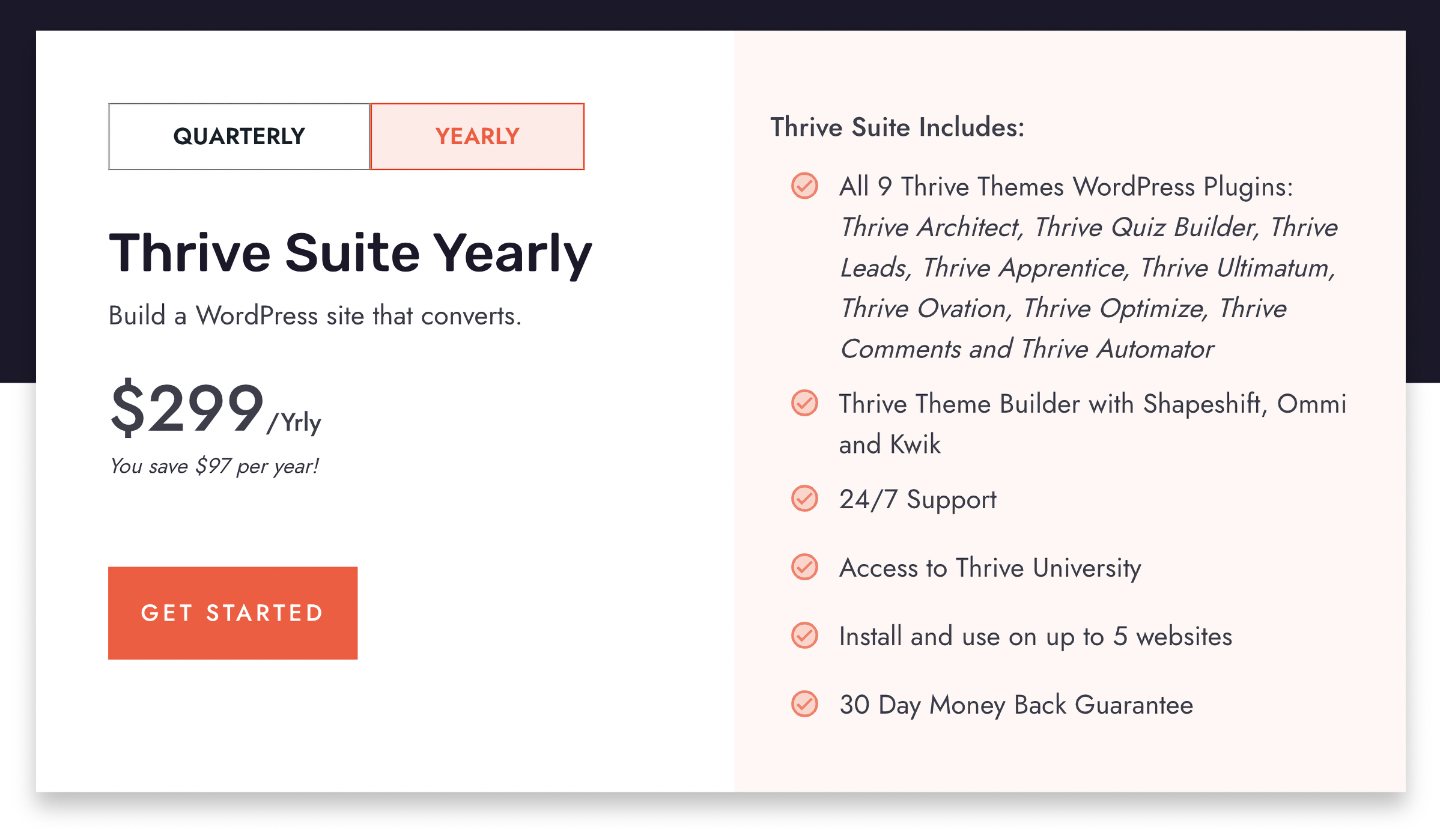Image resolution: width=1440 pixels, height=829 pixels.
Task: Click the 'All 9 Thrive Themes WordPress Plugins' text
Action: (x=1066, y=187)
